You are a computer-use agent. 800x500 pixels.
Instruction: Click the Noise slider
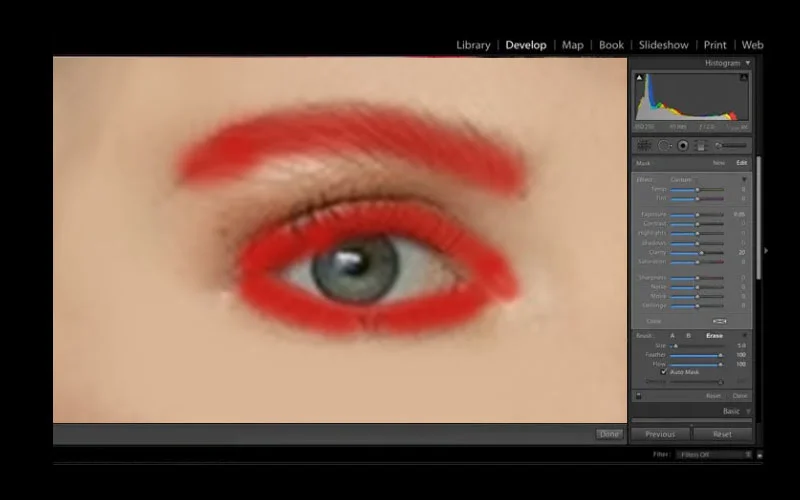click(x=697, y=287)
